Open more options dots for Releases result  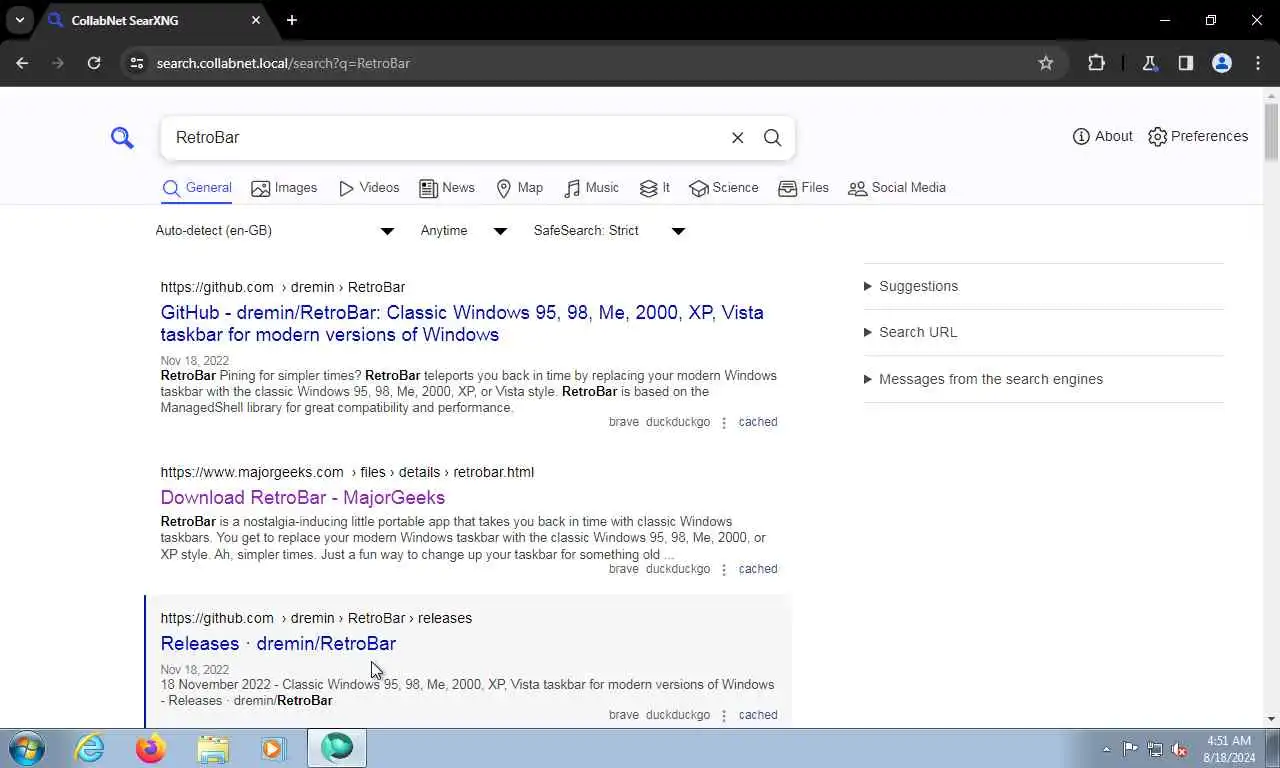click(724, 716)
